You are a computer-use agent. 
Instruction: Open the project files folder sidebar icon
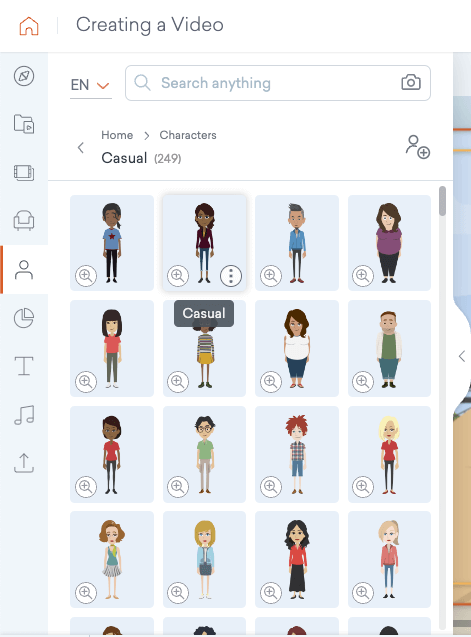(x=24, y=124)
